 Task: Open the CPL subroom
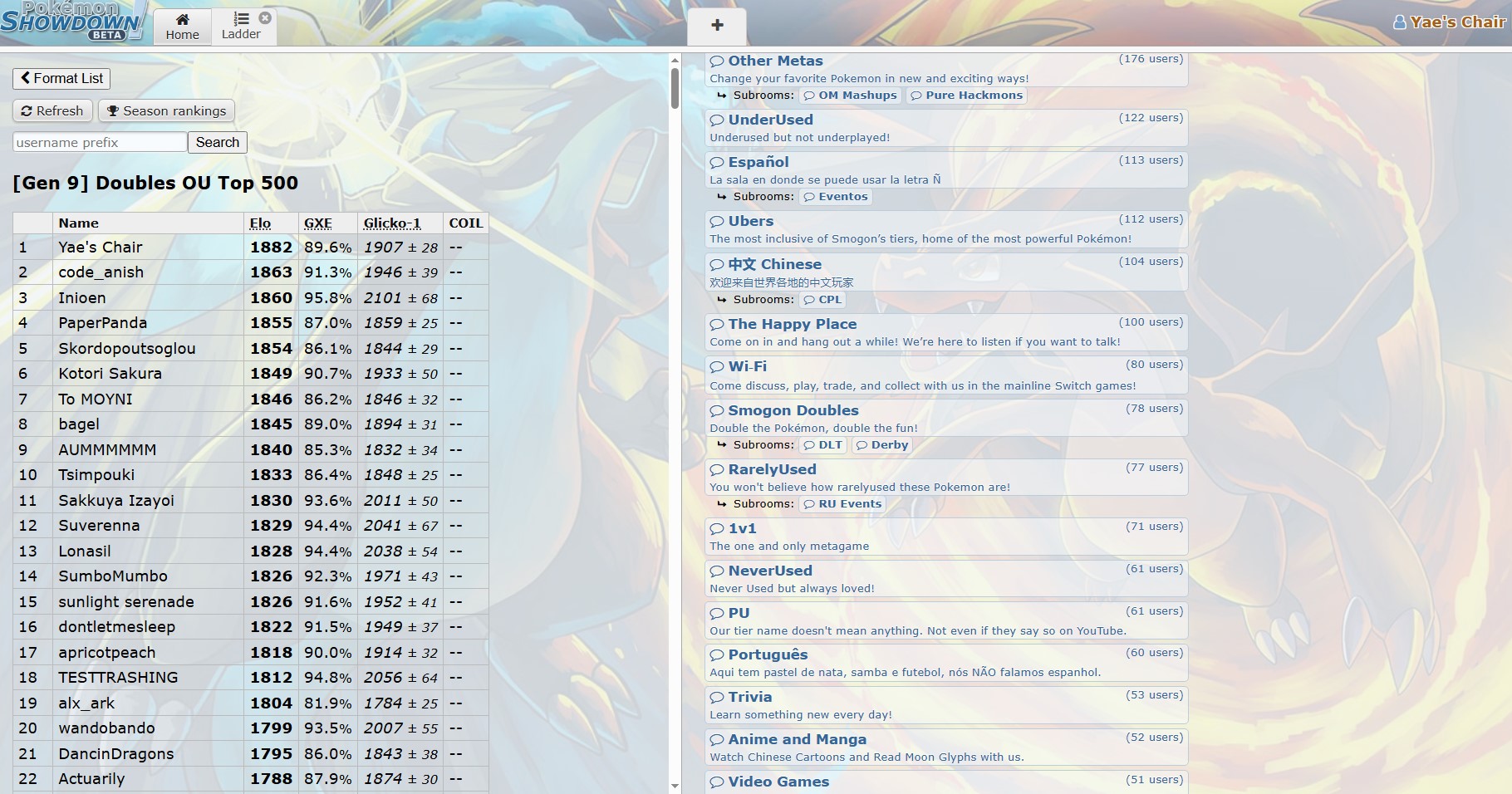pyautogui.click(x=822, y=300)
